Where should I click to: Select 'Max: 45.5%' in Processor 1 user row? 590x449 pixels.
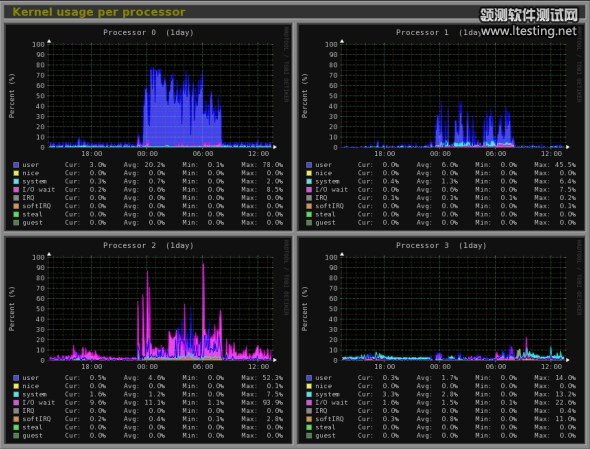(x=555, y=165)
